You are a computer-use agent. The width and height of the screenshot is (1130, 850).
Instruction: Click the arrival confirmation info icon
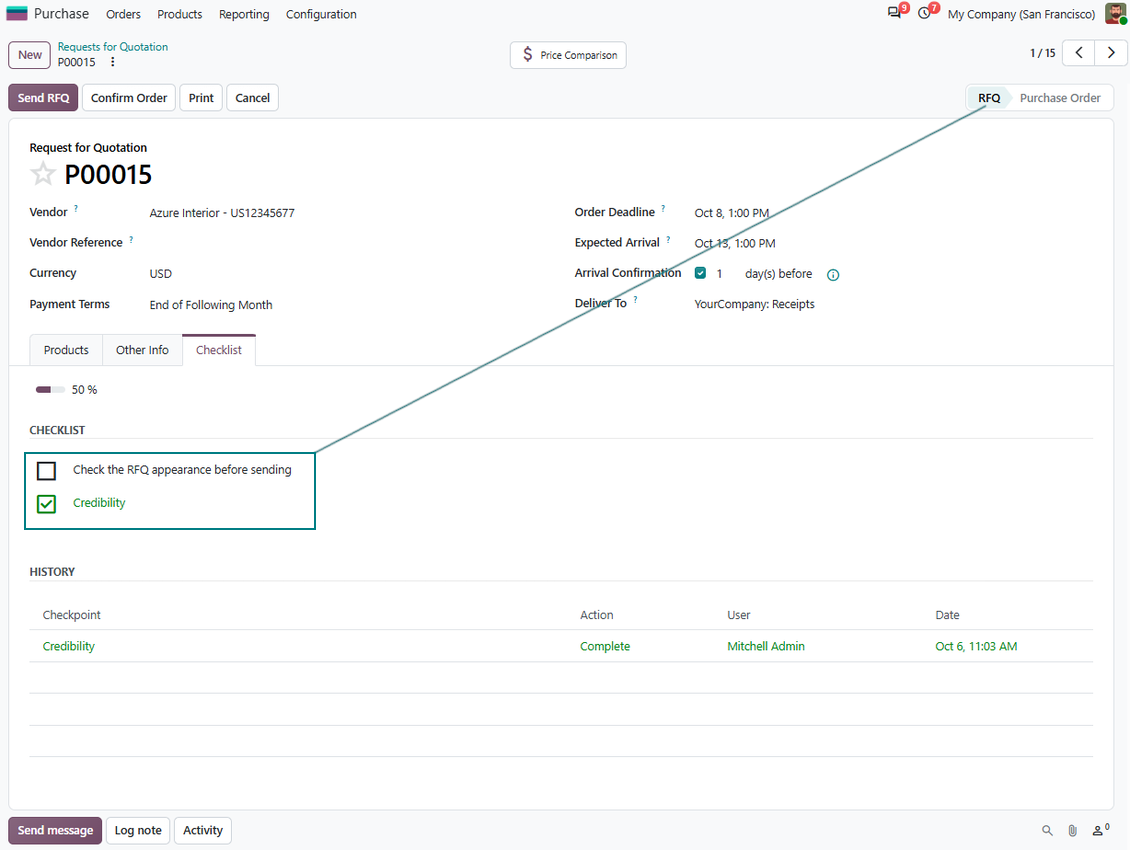click(833, 275)
